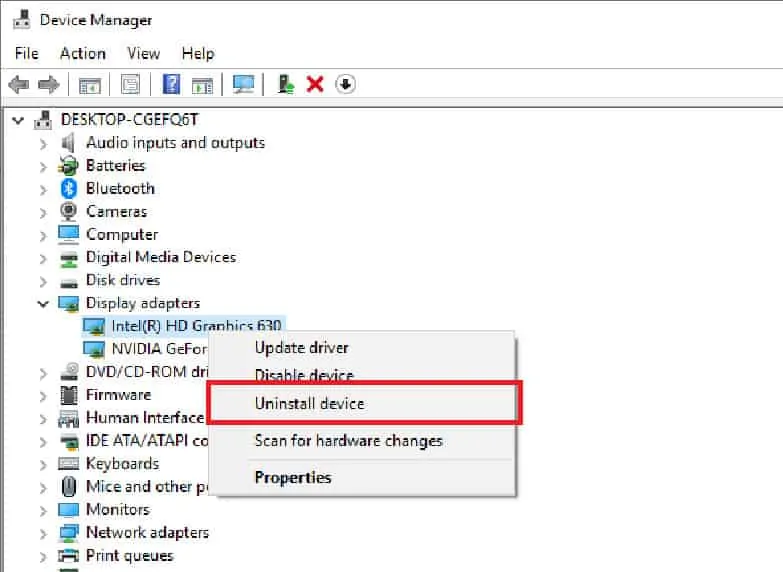
Task: Expand the Batteries category
Action: (43, 167)
